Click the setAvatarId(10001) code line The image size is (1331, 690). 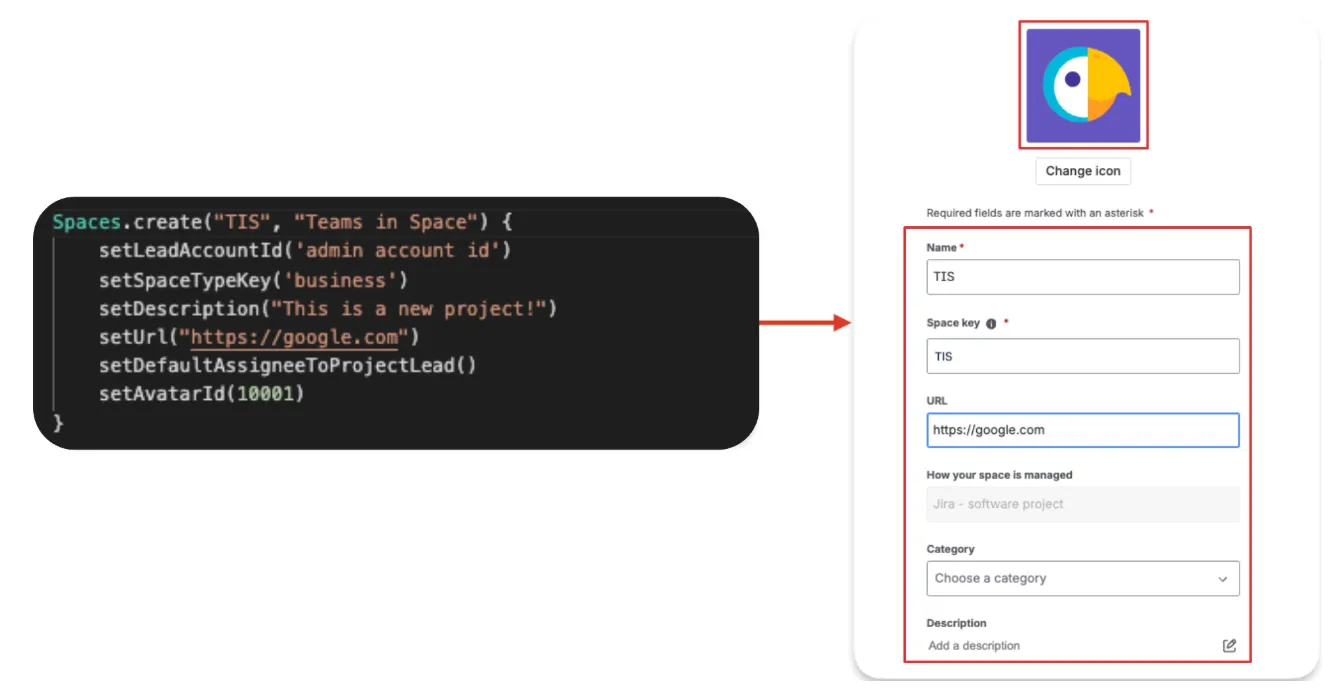[201, 394]
